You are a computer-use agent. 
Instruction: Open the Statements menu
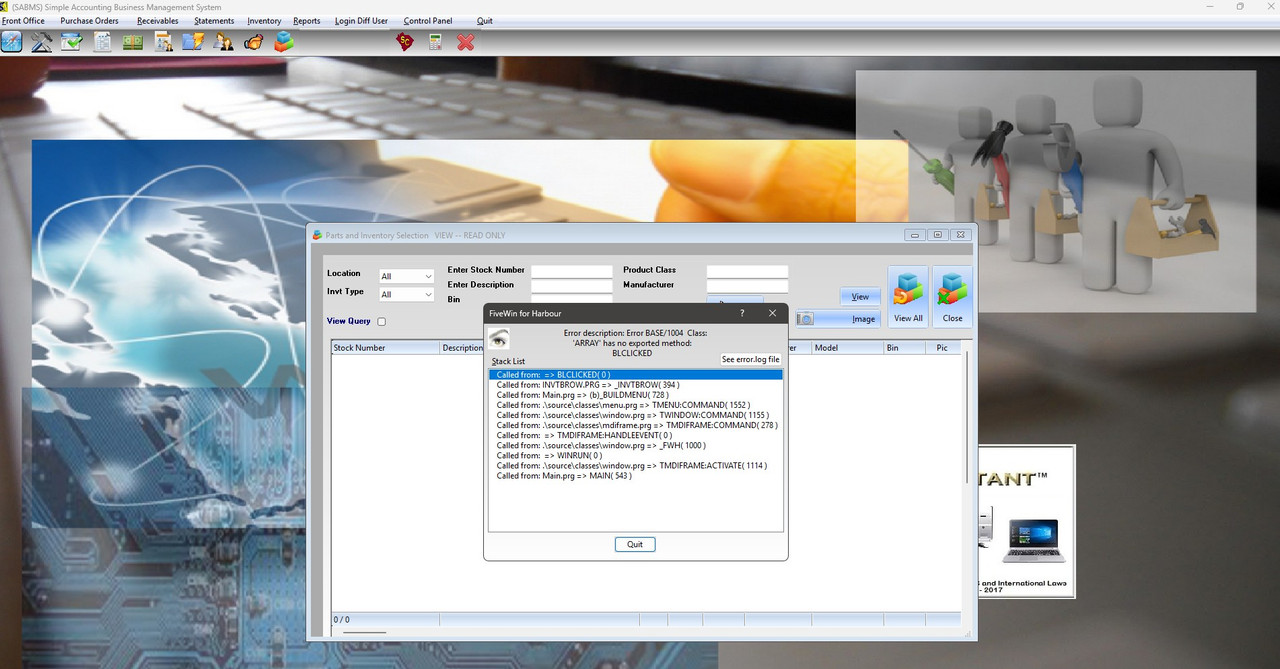pos(214,21)
